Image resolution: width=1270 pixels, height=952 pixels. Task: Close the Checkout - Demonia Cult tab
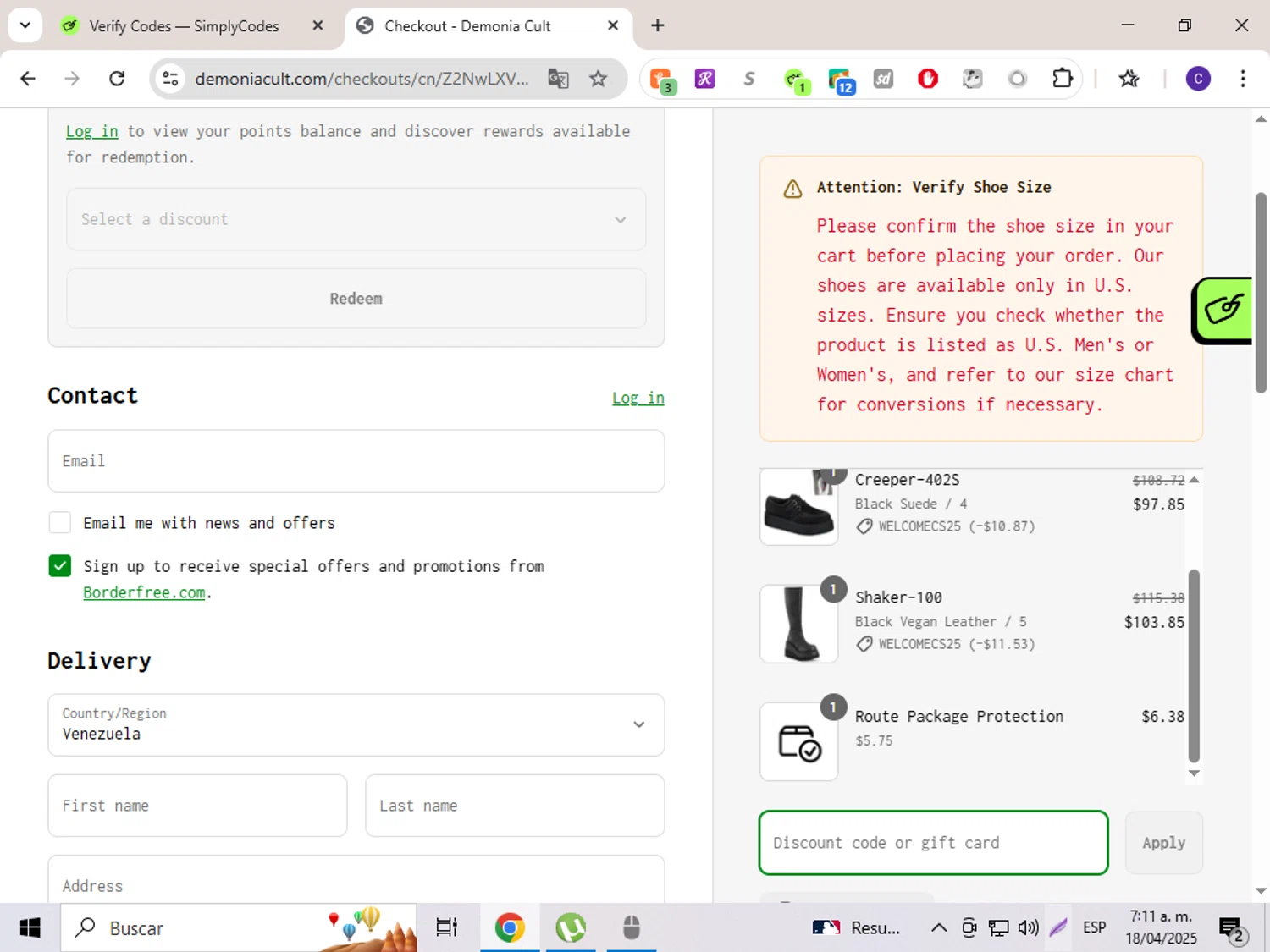pos(613,26)
